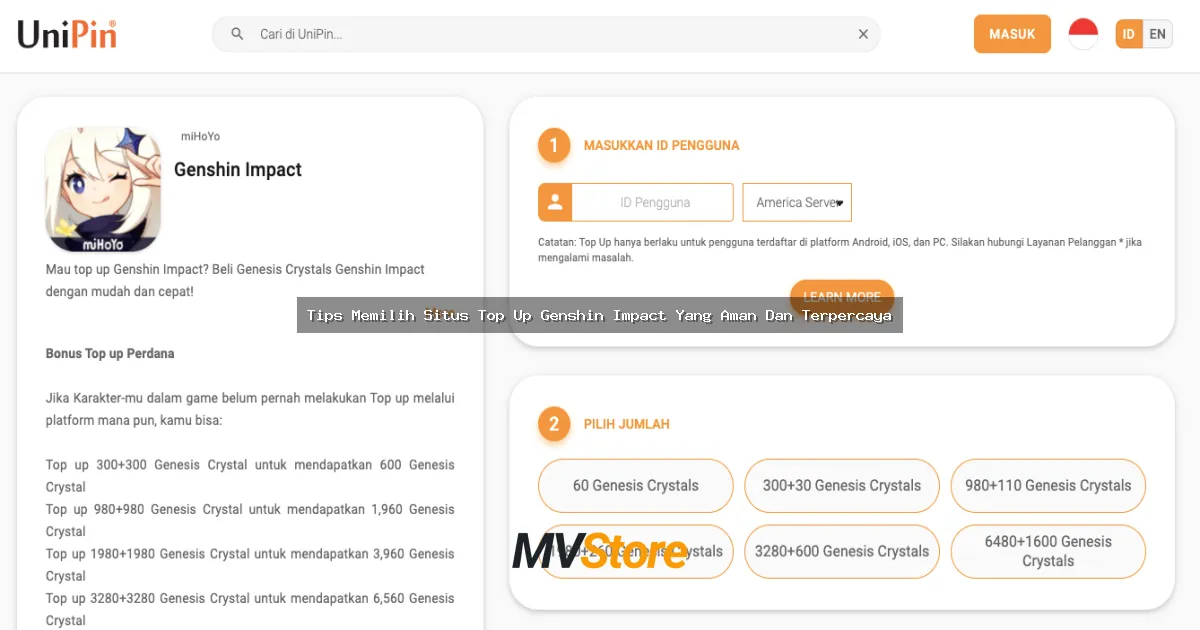Click the Genshin Impact game thumbnail
Screen dimensions: 1200x630
click(x=103, y=189)
